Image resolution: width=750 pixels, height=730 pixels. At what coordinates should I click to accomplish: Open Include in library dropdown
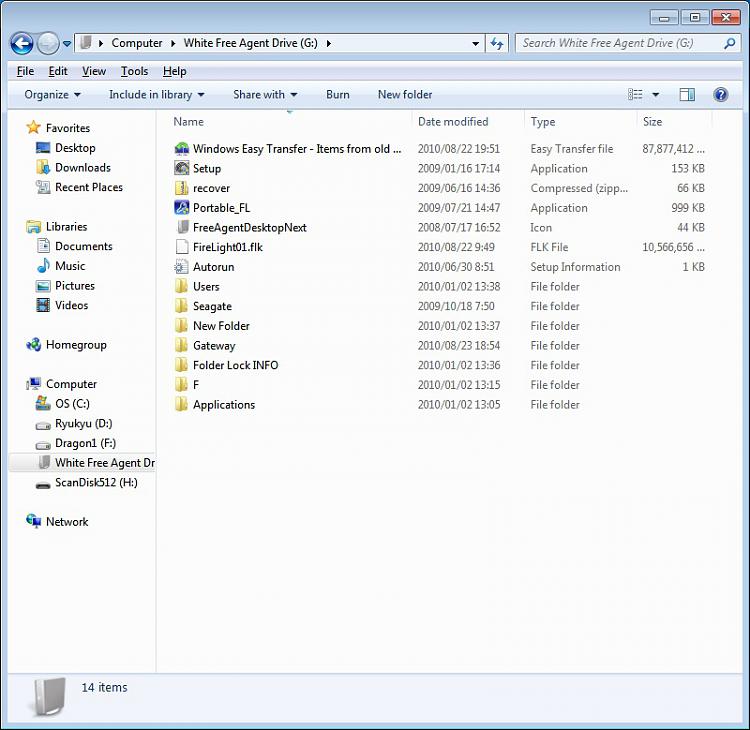click(156, 95)
